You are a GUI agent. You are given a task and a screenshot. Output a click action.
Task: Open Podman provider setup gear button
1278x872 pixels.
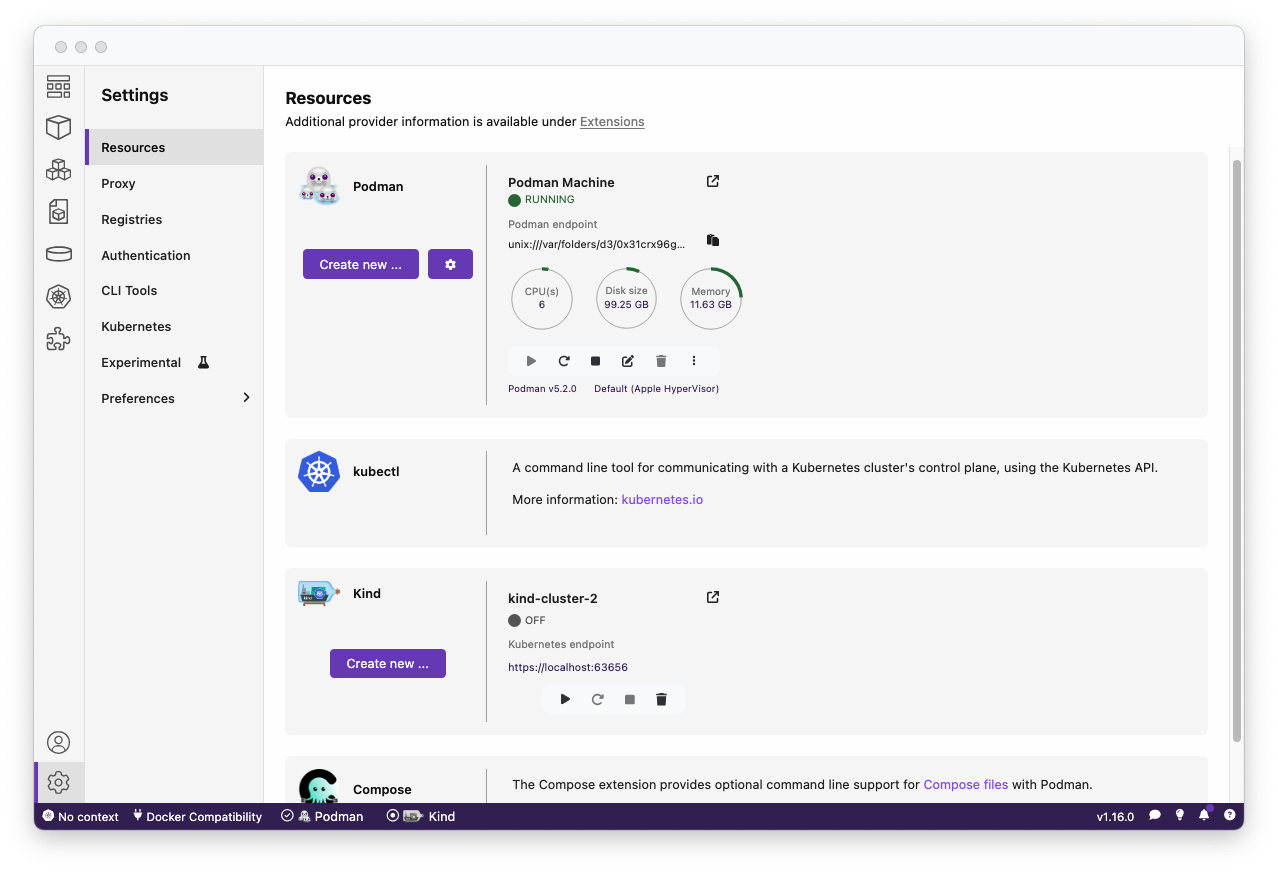point(450,264)
